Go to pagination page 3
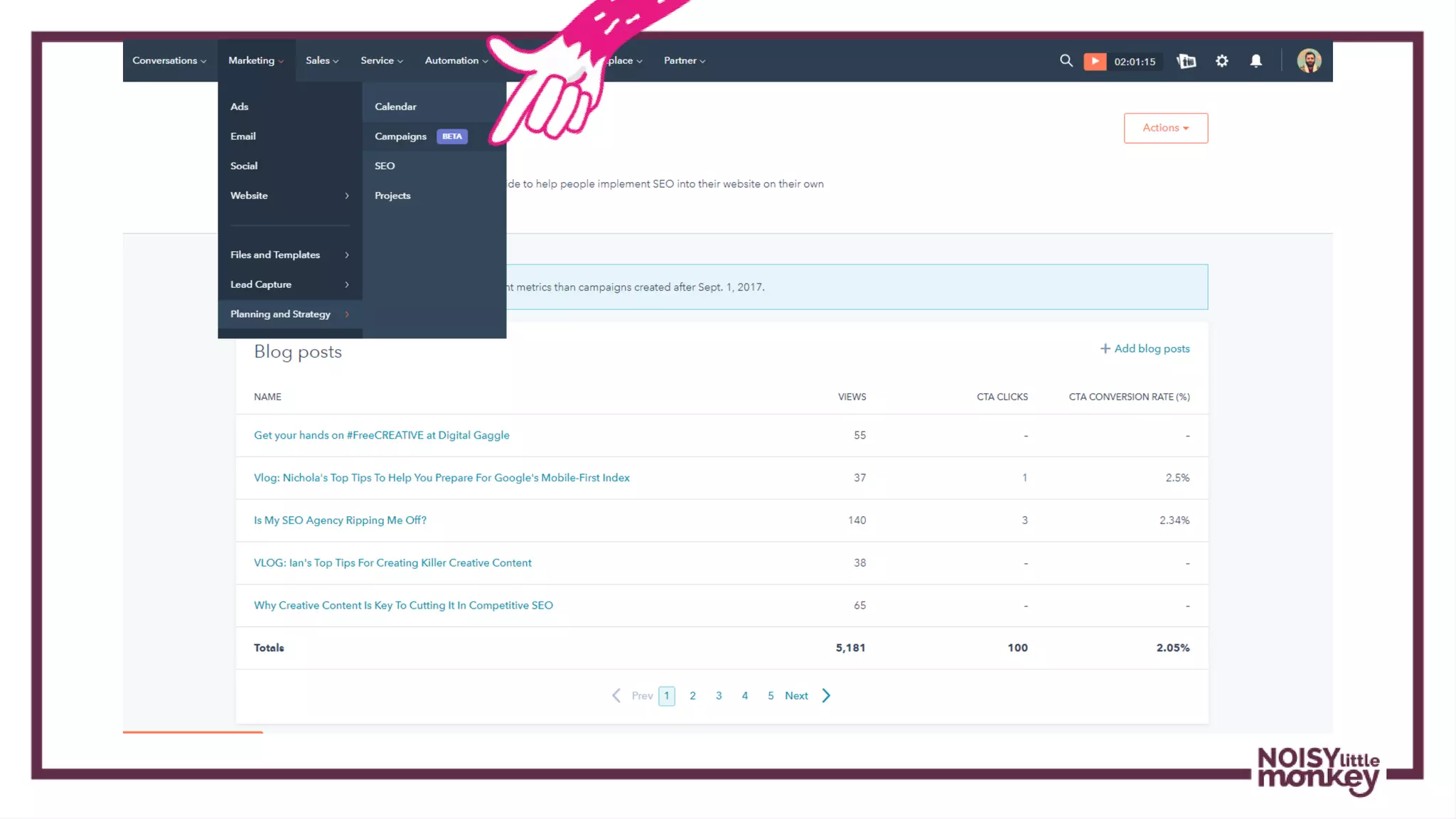1456x819 pixels. click(719, 695)
